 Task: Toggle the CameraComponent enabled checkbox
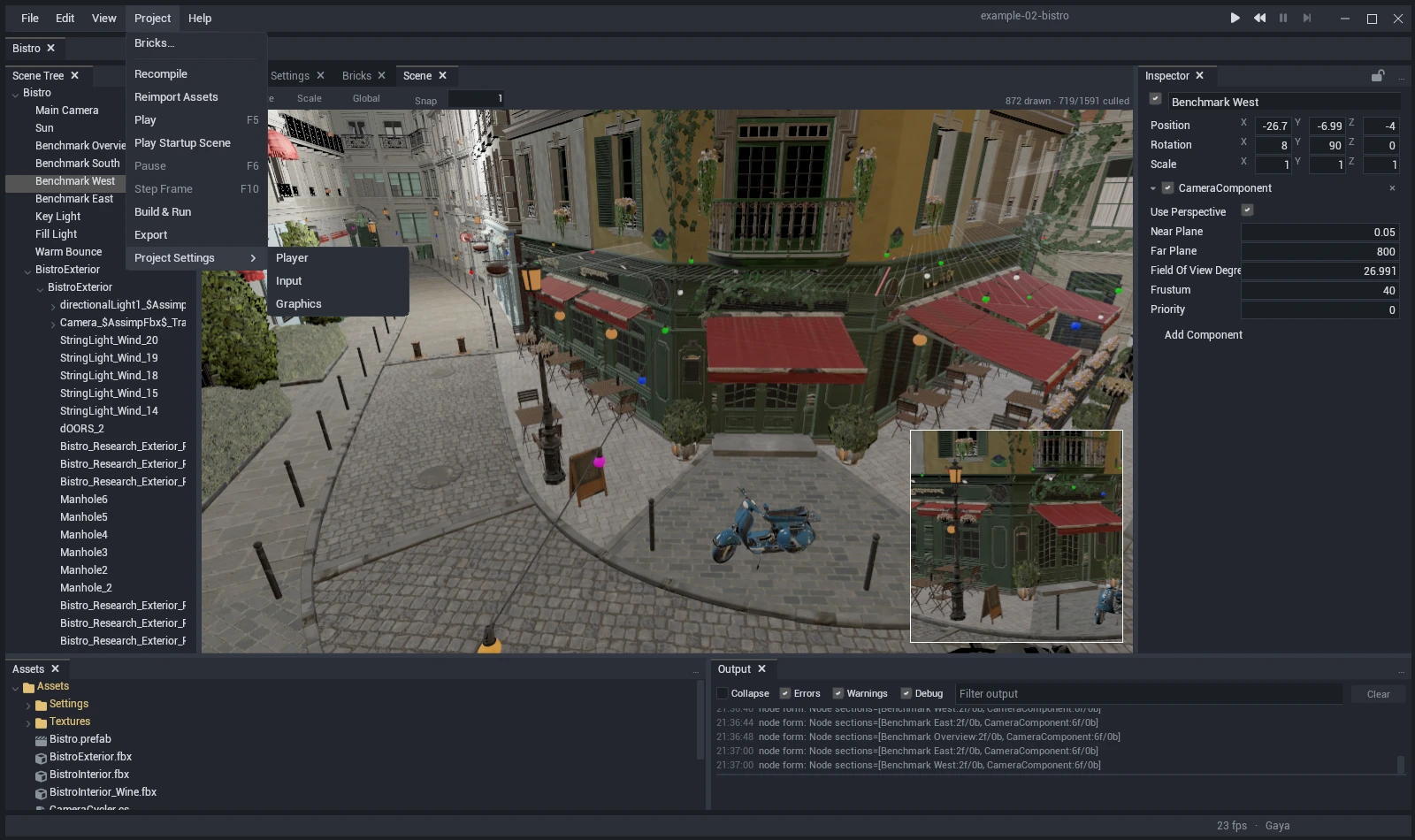click(x=1167, y=188)
